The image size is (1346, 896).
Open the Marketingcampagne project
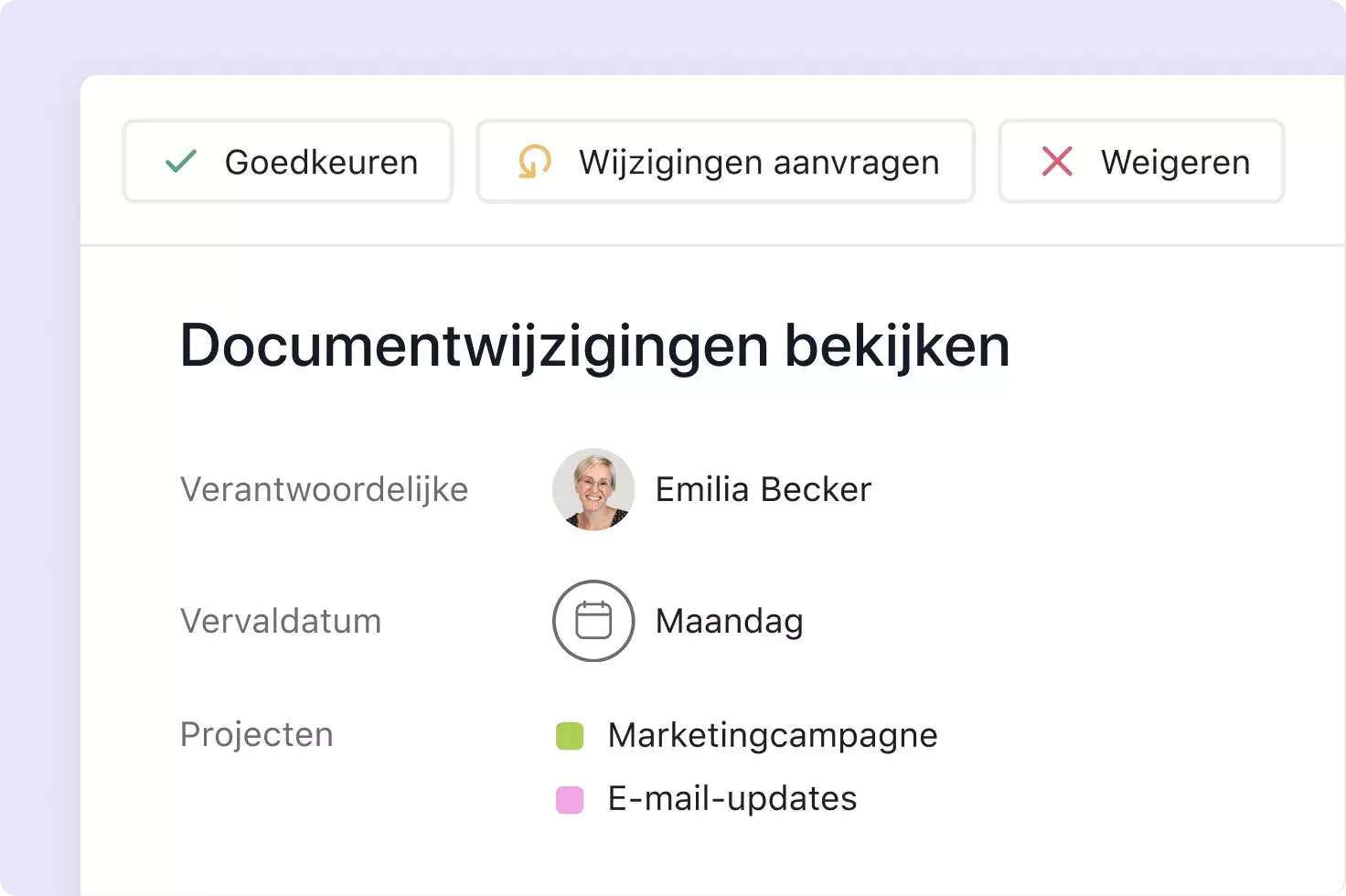pos(773,734)
